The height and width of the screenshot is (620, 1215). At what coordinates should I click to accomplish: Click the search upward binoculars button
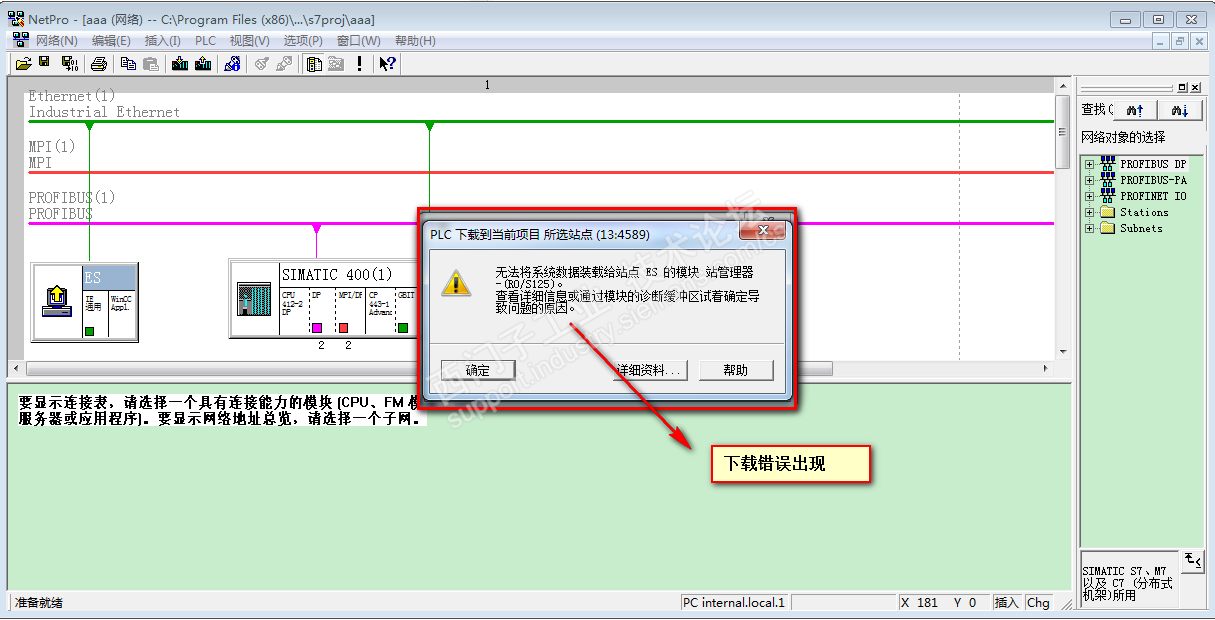[x=1135, y=110]
